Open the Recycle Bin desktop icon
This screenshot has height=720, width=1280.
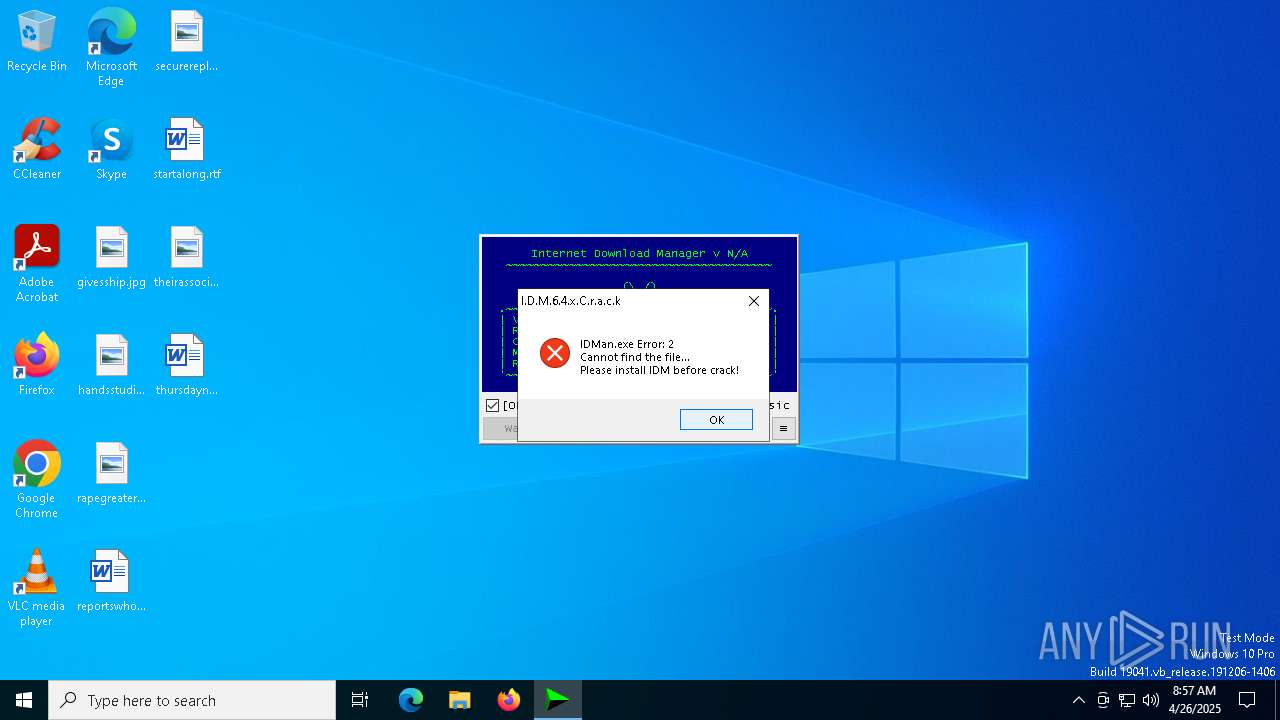(x=37, y=43)
